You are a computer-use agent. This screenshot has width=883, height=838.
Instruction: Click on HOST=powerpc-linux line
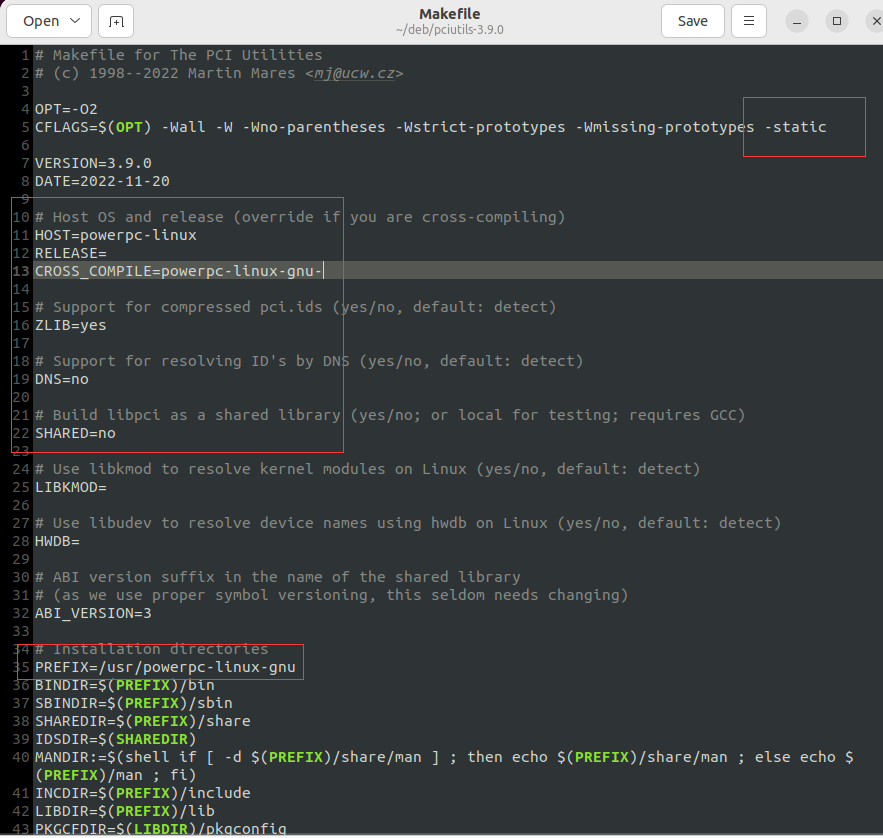pos(115,235)
